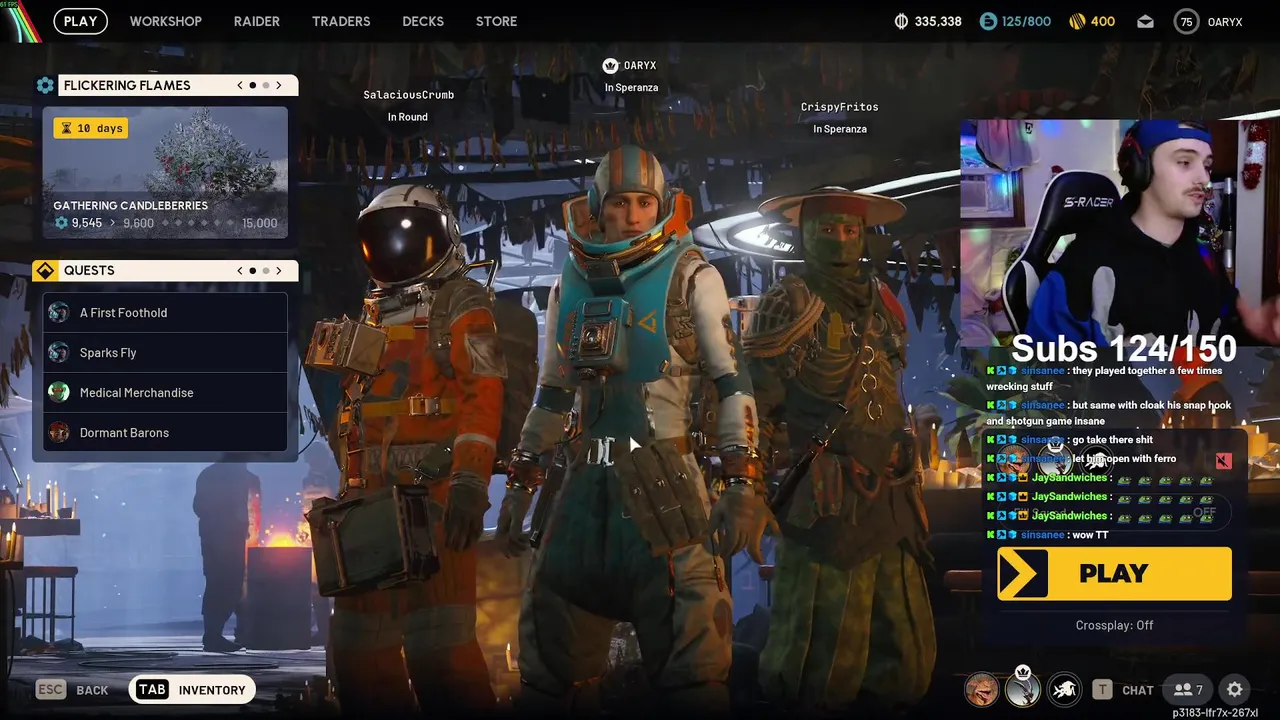Click the red icon in stream chat
The height and width of the screenshot is (720, 1280).
1223,461
